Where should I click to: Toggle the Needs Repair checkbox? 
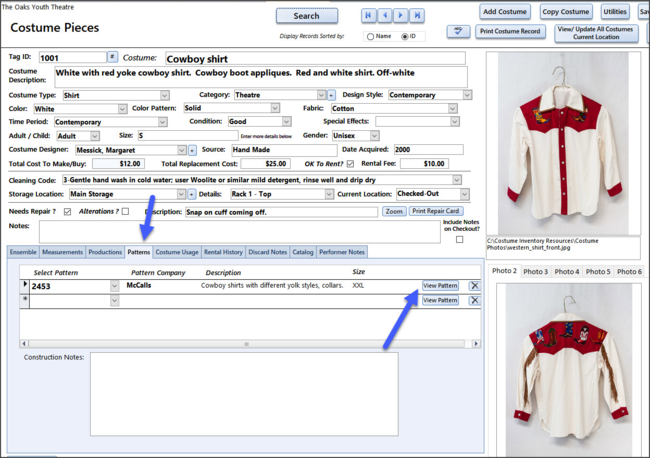(67, 212)
